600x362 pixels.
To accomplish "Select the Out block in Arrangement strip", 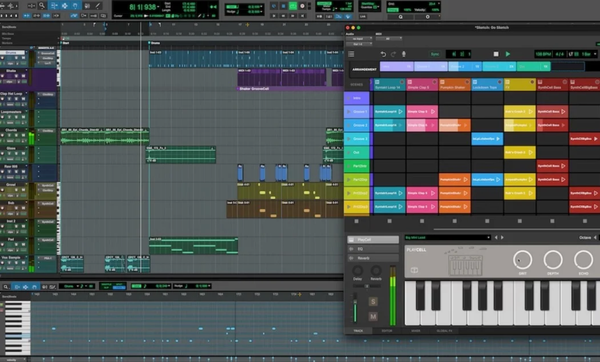I will pos(533,67).
